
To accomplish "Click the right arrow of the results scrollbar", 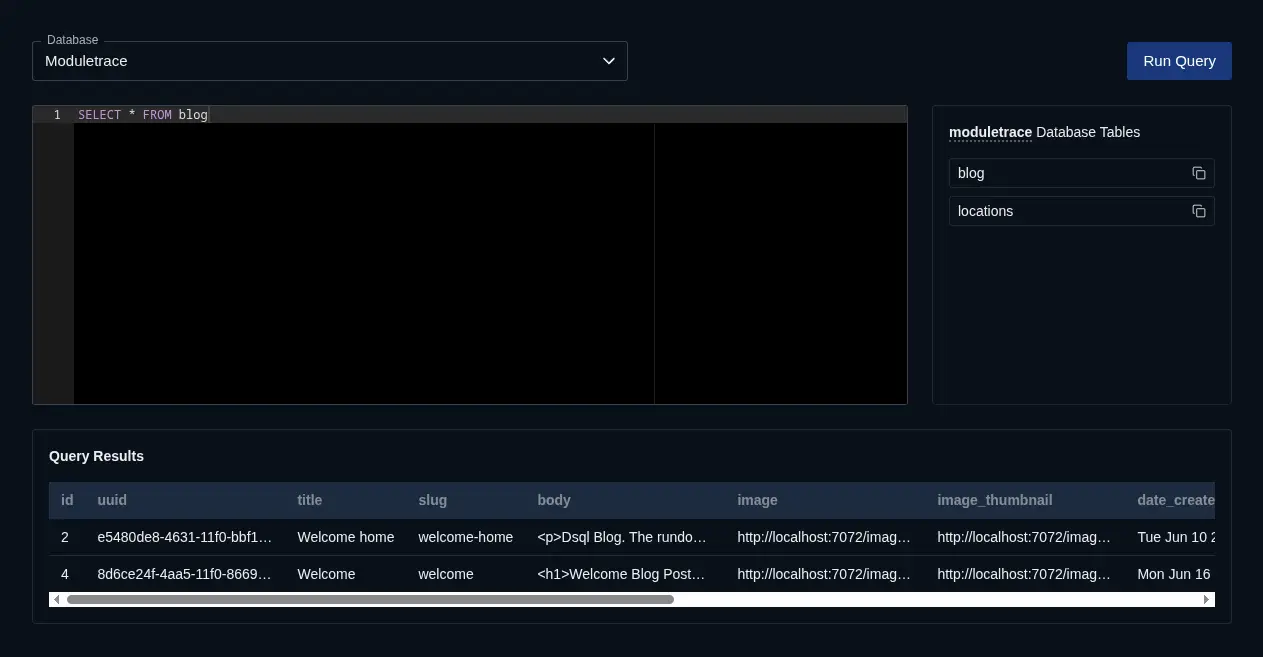I will 1207,599.
